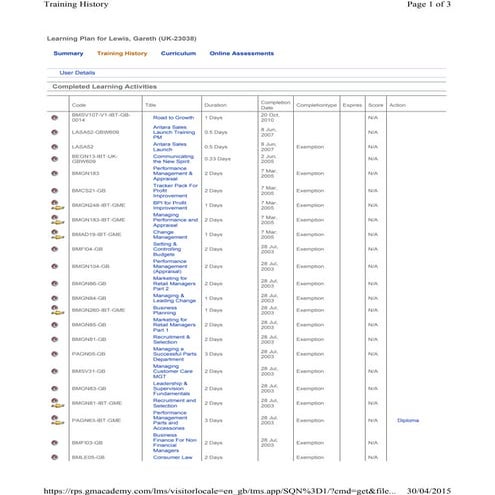
Task: Click instructor icon for Business Planning row
Action: tap(57, 310)
